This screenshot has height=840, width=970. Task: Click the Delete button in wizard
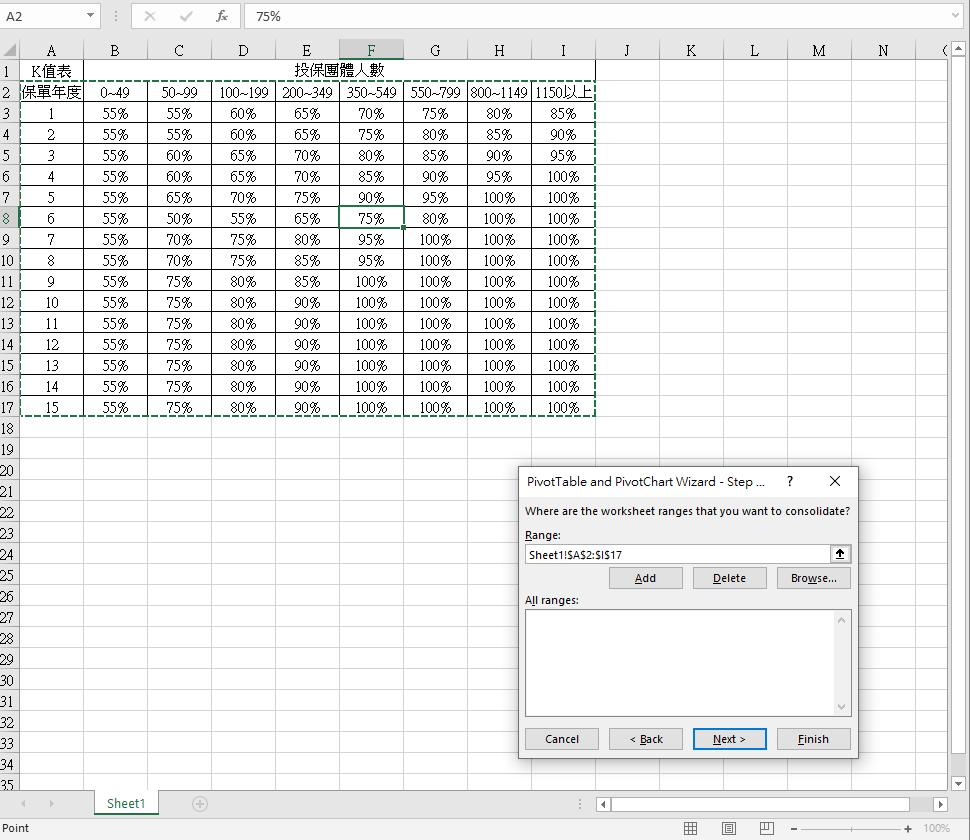[x=729, y=578]
